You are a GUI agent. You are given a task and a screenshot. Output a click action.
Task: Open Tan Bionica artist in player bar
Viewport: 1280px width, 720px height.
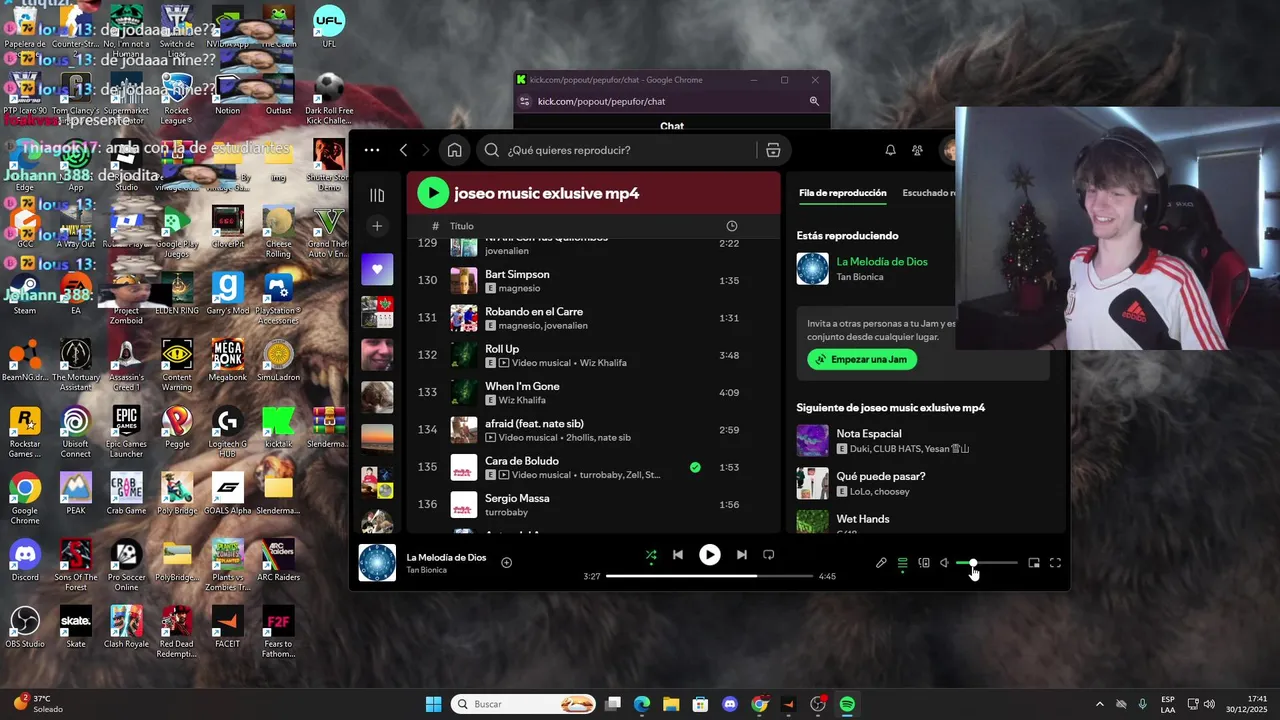[x=426, y=570]
